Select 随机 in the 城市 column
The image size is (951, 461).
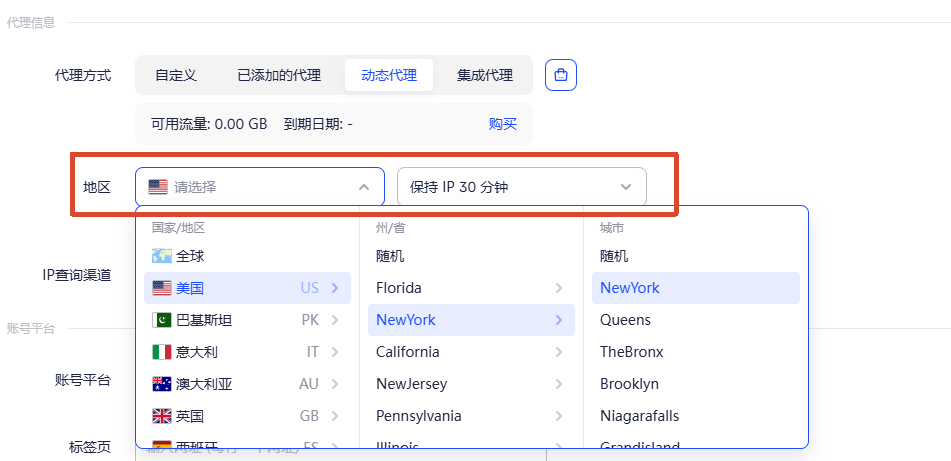click(696, 256)
